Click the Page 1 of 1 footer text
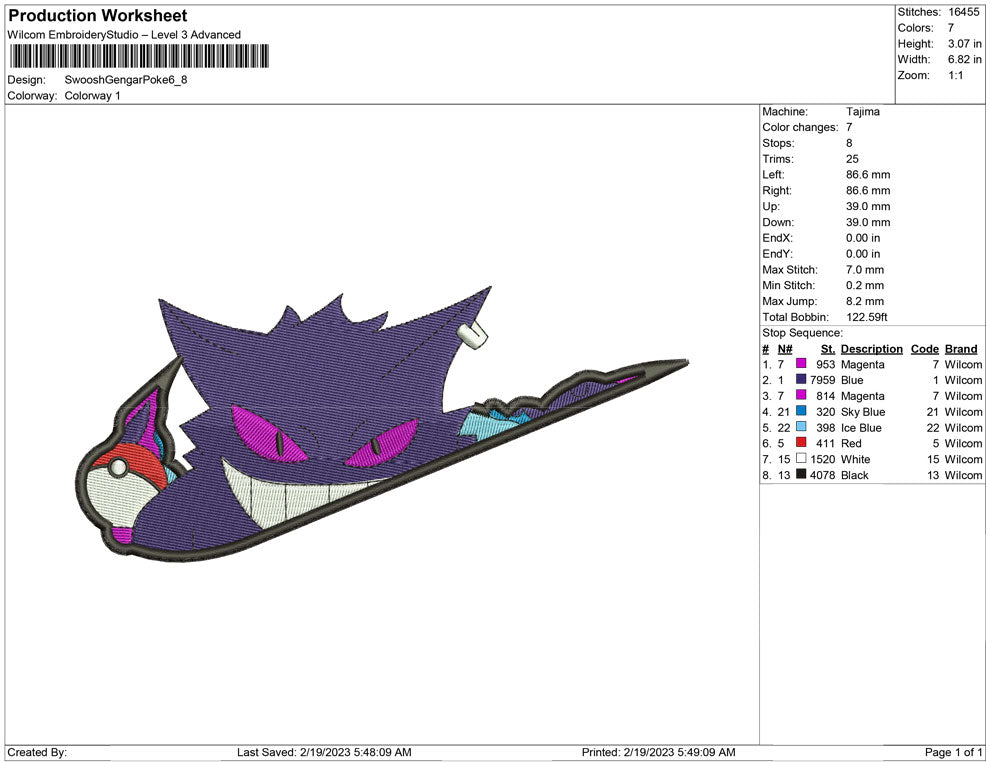This screenshot has width=990, height=762. click(x=954, y=752)
